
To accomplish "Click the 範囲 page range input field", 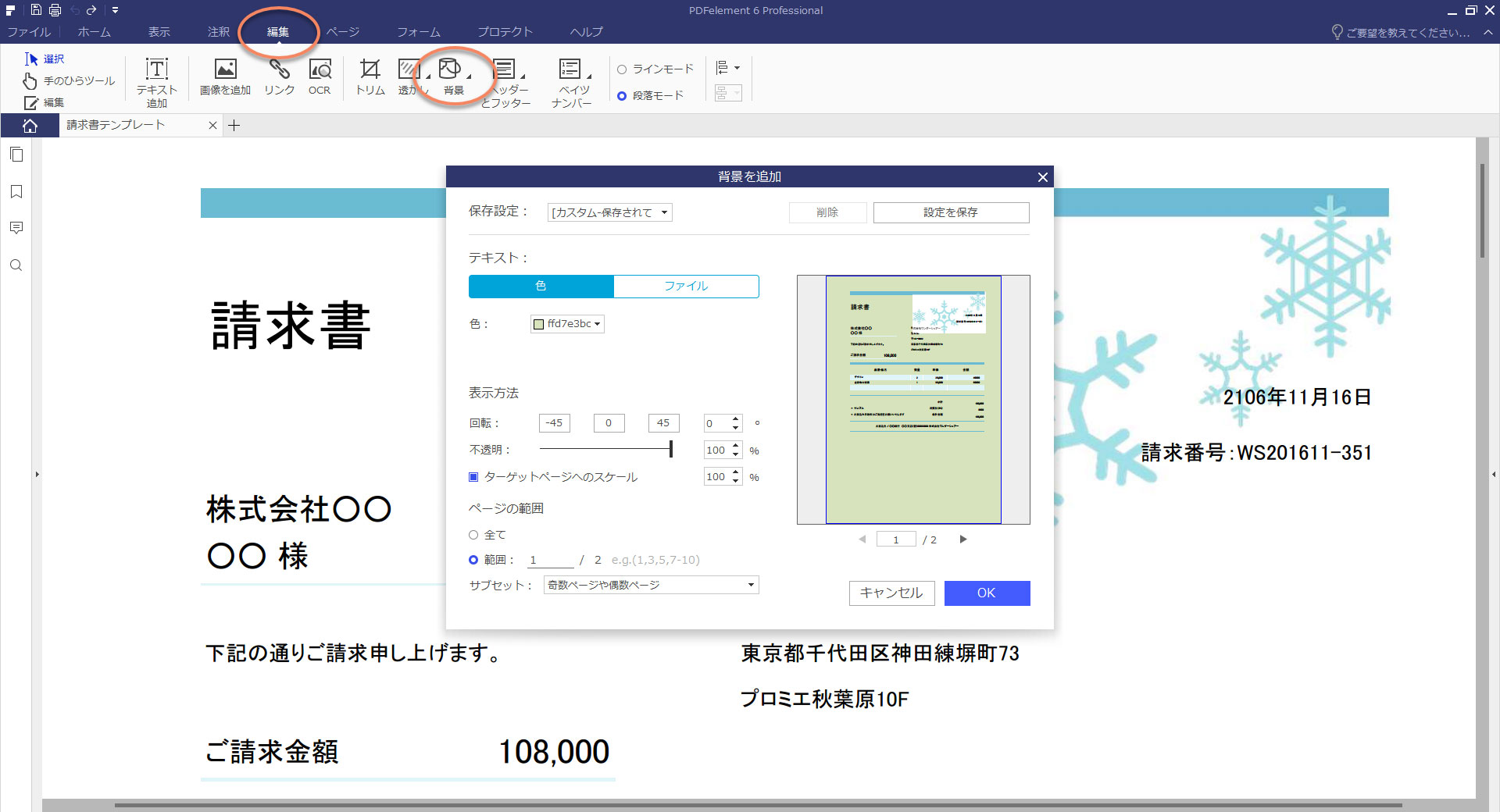I will point(551,561).
